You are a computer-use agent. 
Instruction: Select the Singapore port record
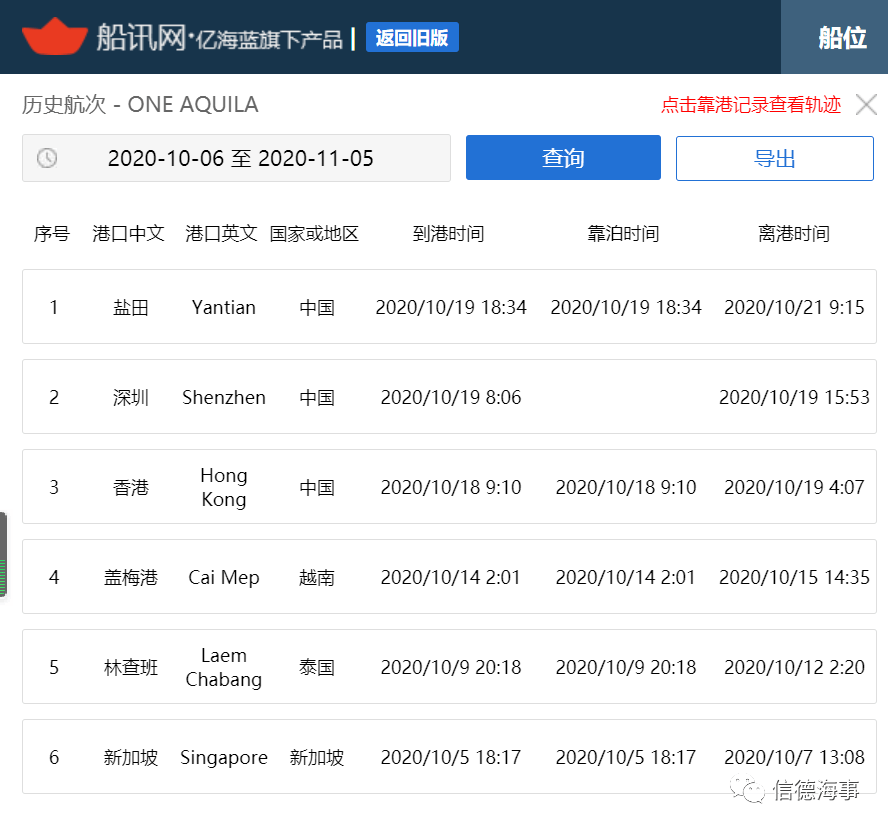(449, 757)
